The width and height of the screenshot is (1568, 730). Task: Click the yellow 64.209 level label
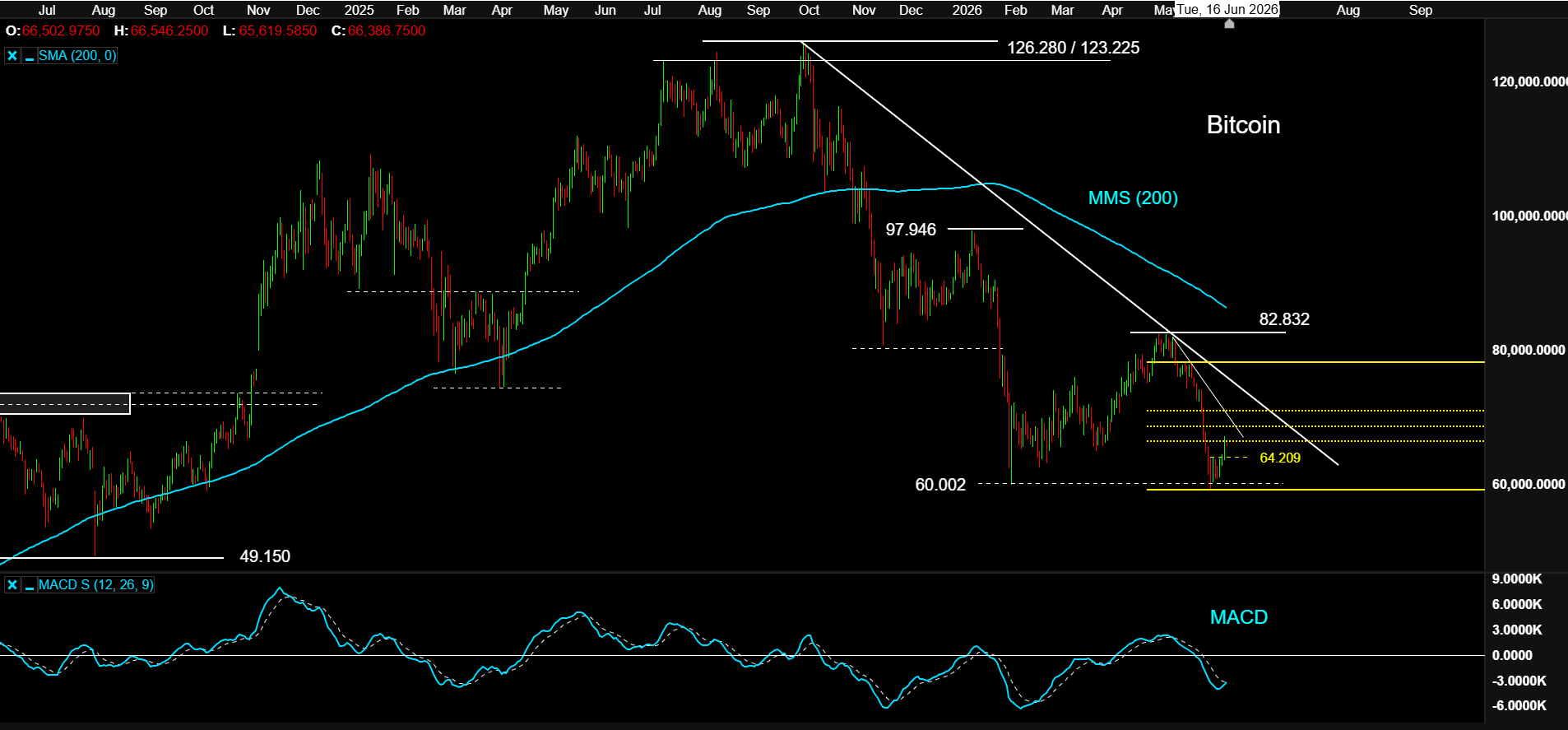[x=1280, y=458]
